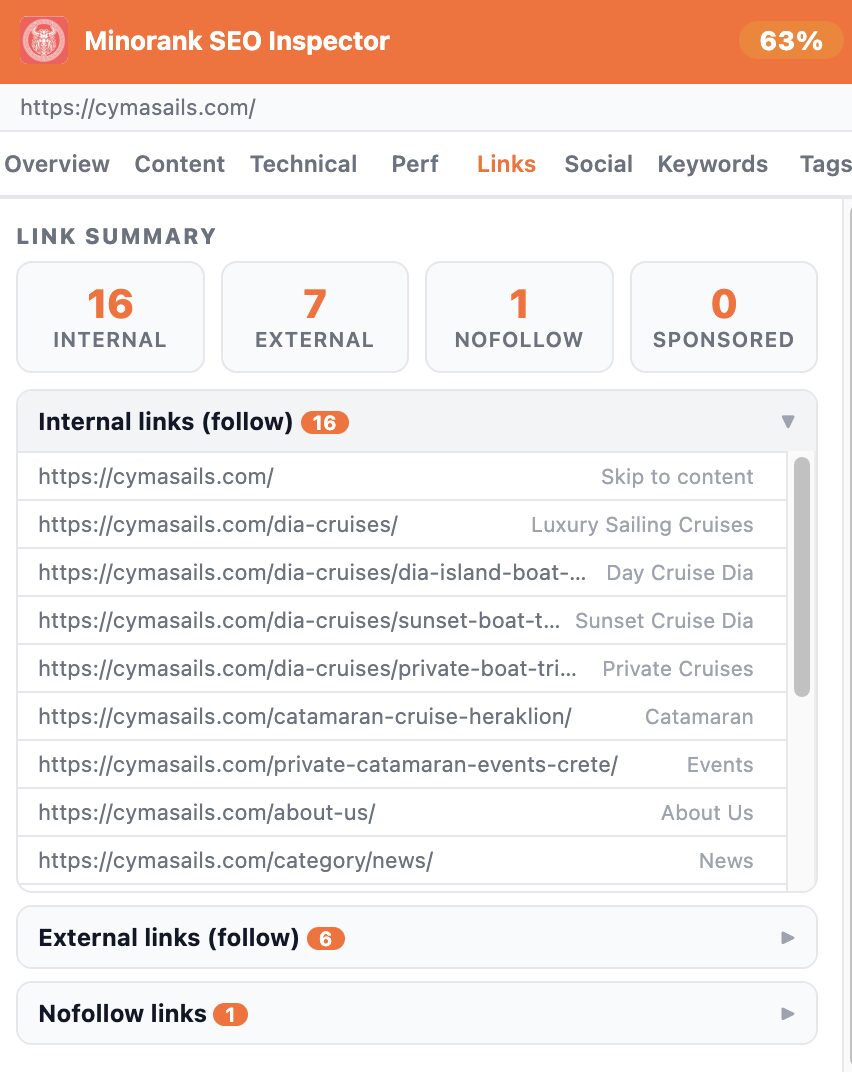
Task: Click the Minorank logo icon
Action: [44, 40]
